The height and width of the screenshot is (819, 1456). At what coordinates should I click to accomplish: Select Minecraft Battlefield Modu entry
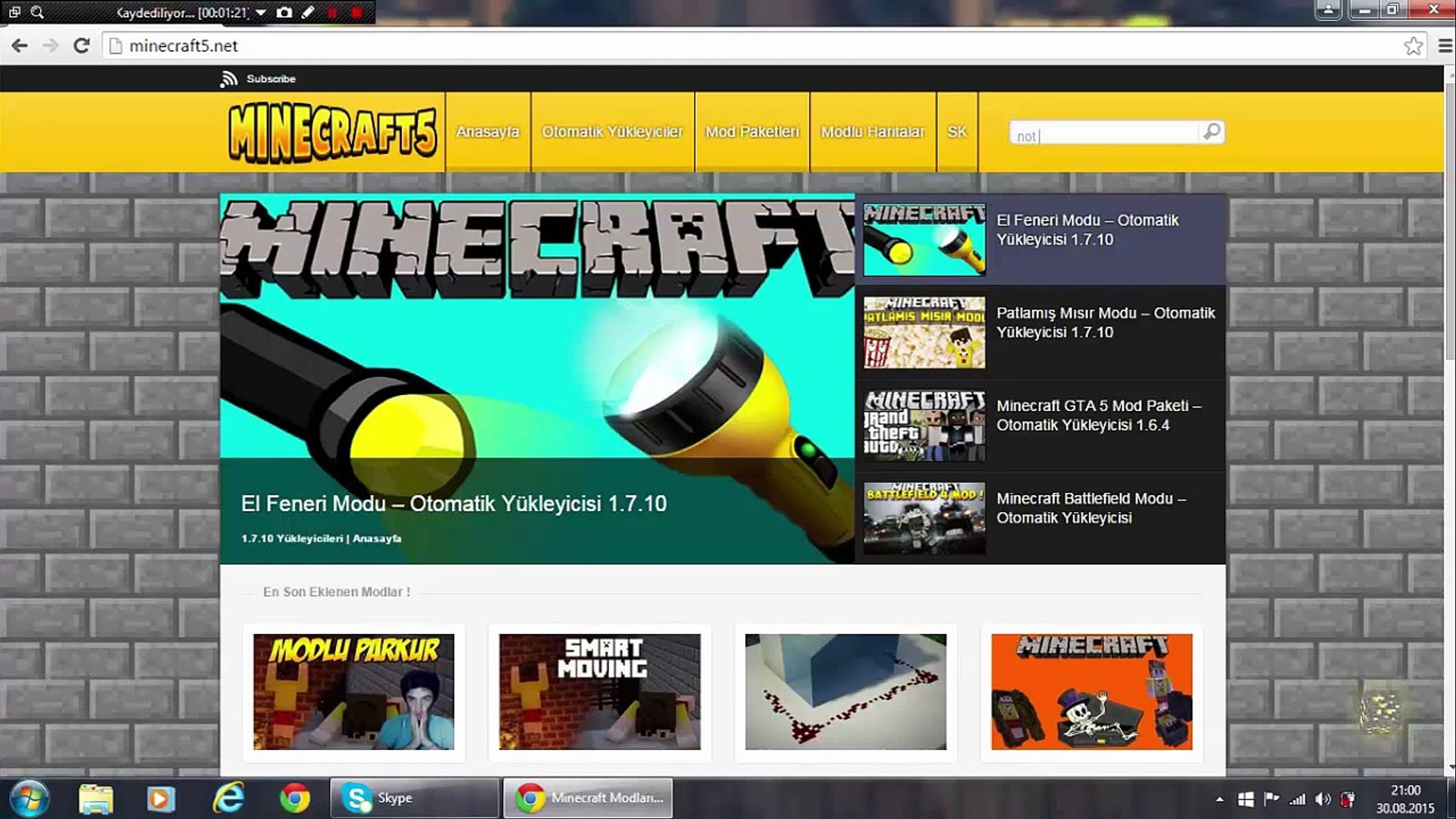(1090, 508)
